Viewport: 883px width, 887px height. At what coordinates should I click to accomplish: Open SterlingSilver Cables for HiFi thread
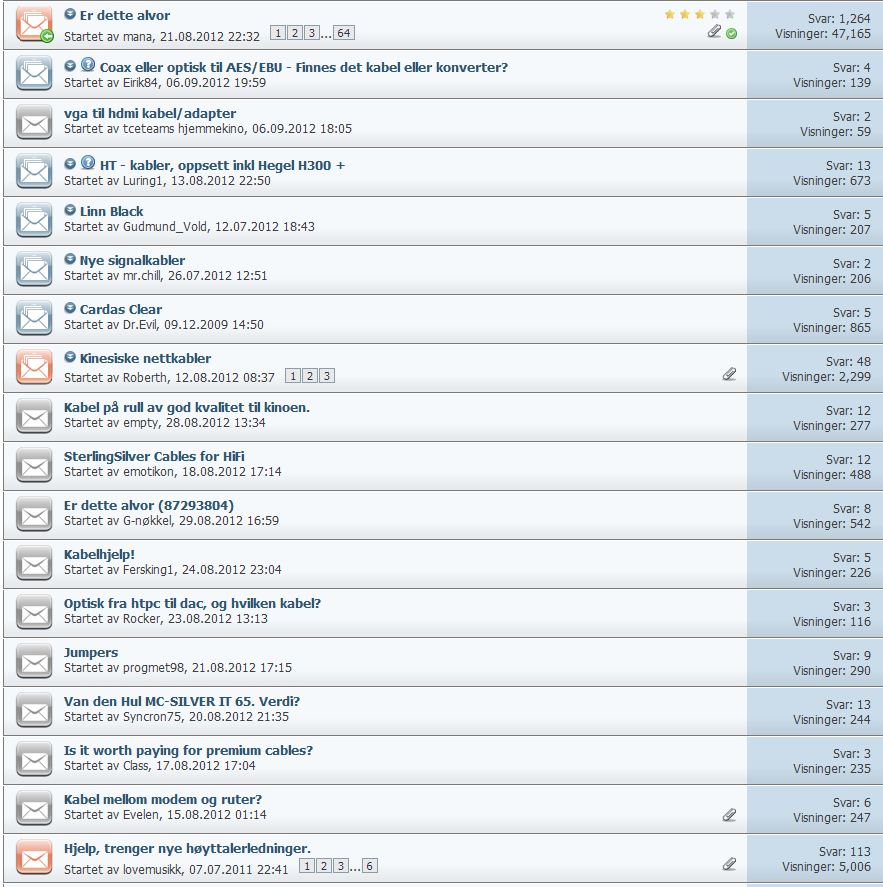point(154,456)
